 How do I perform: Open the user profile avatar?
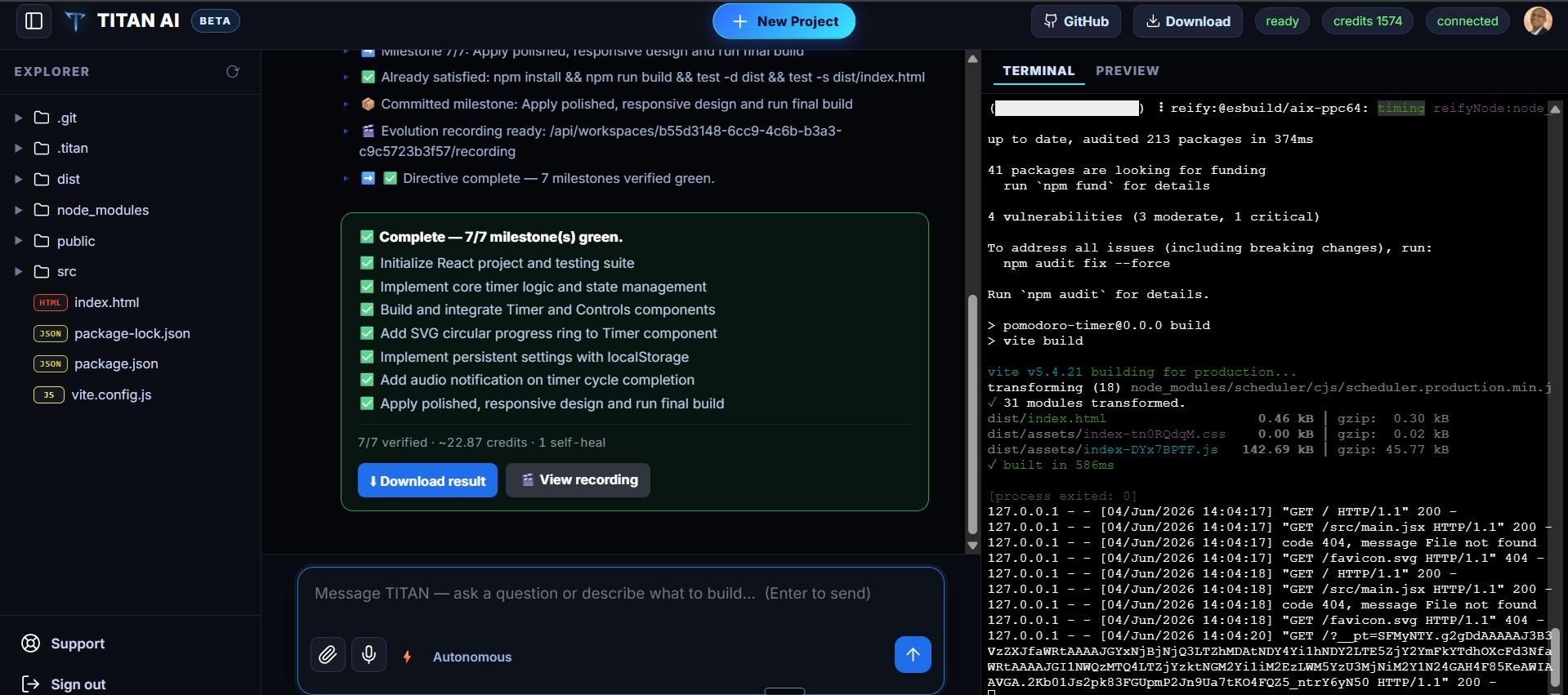click(1538, 20)
